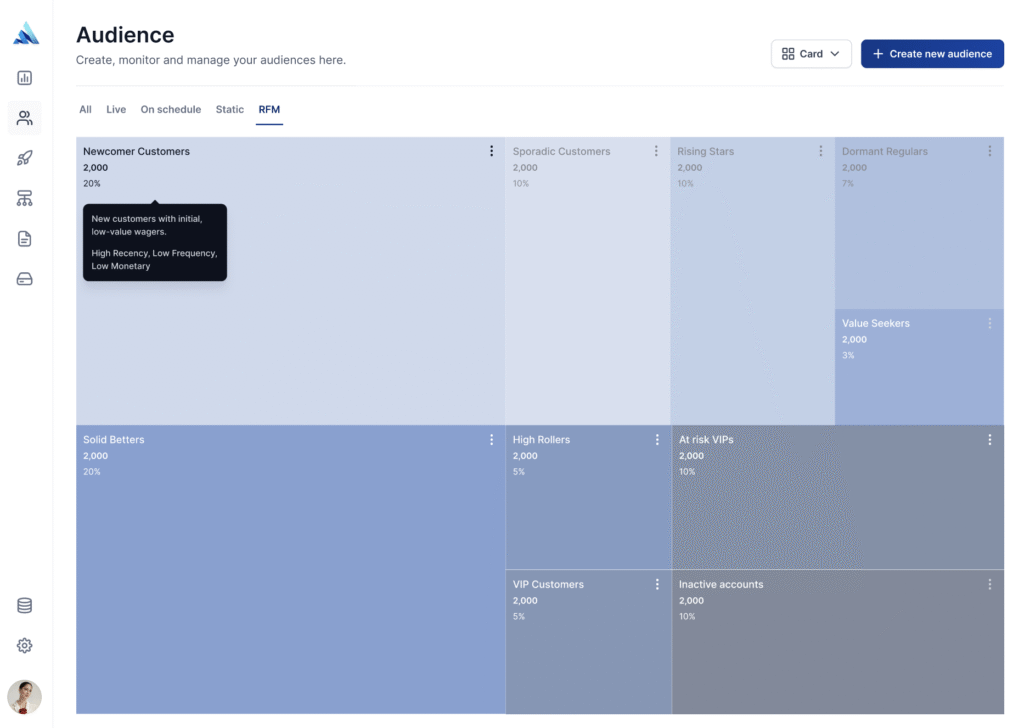This screenshot has height=728, width=1024.
Task: Open Newcomer Customers three-dot menu
Action: [492, 151]
